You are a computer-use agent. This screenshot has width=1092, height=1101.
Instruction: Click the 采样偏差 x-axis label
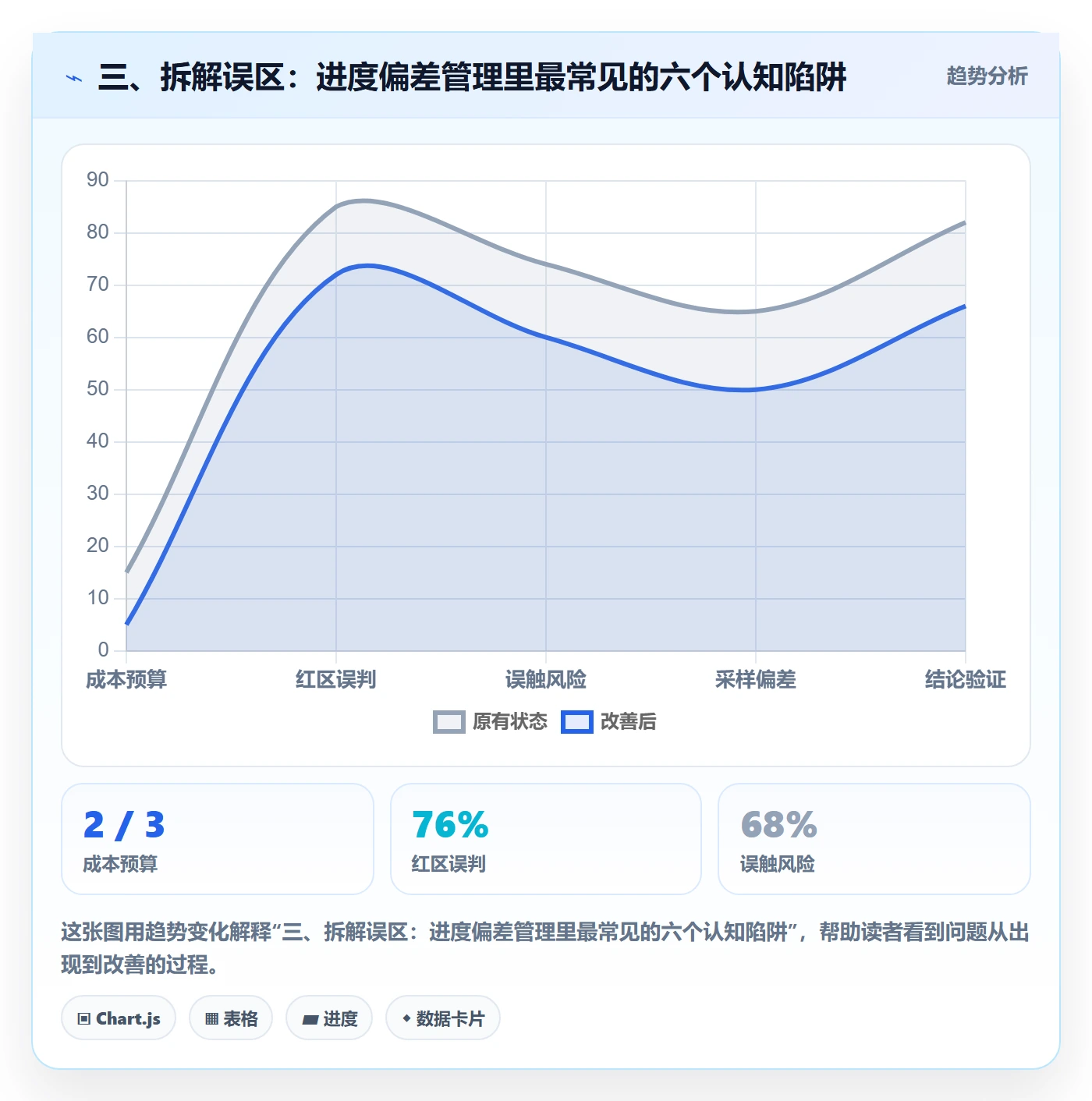click(756, 680)
